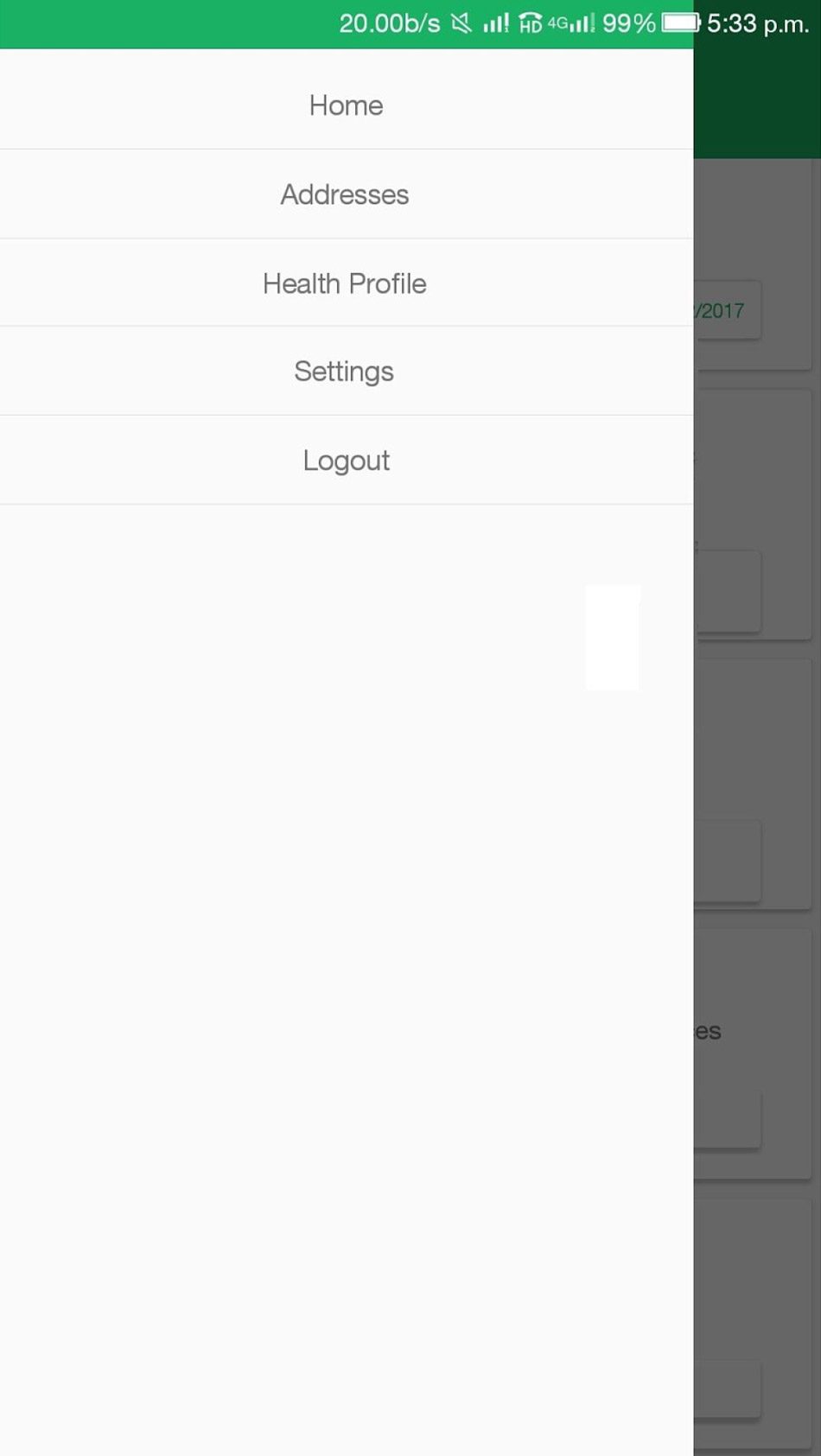Image resolution: width=821 pixels, height=1456 pixels.
Task: Tap the 5:33 p.m. clock
Action: coord(758,23)
